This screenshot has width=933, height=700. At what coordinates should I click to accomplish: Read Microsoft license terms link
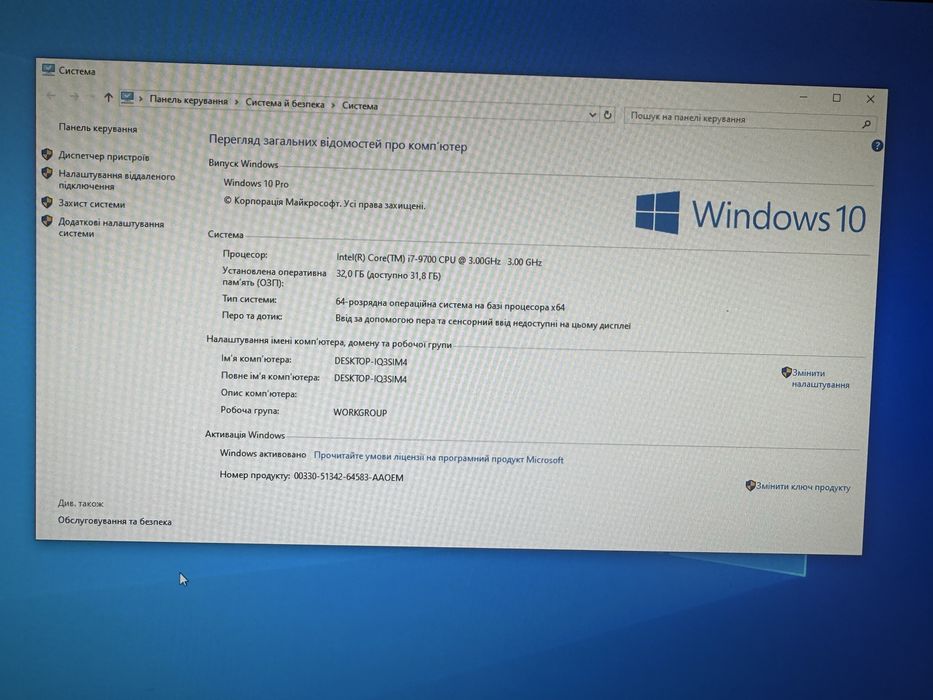[x=439, y=457]
